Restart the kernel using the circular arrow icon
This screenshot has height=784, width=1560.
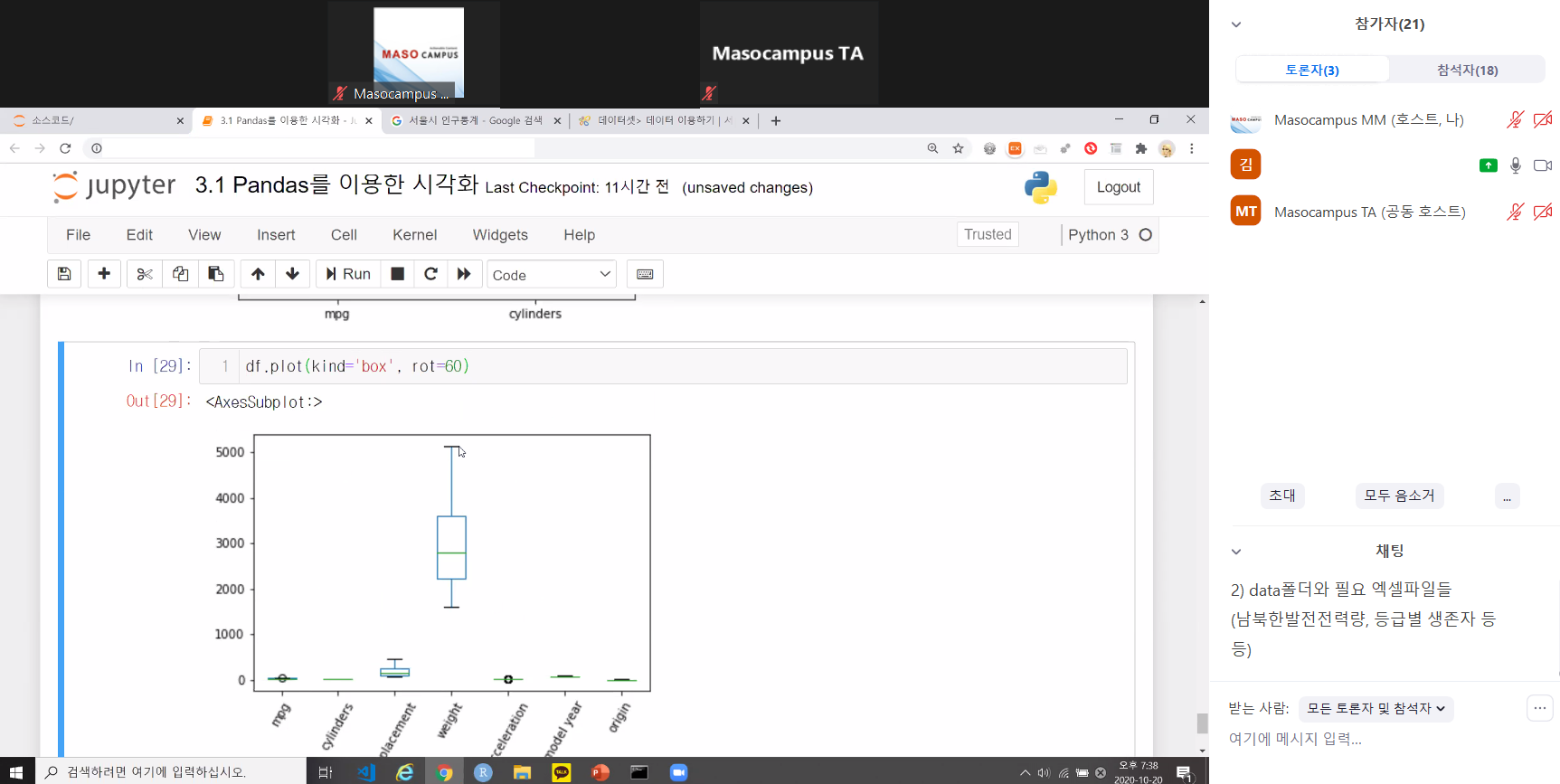click(430, 274)
